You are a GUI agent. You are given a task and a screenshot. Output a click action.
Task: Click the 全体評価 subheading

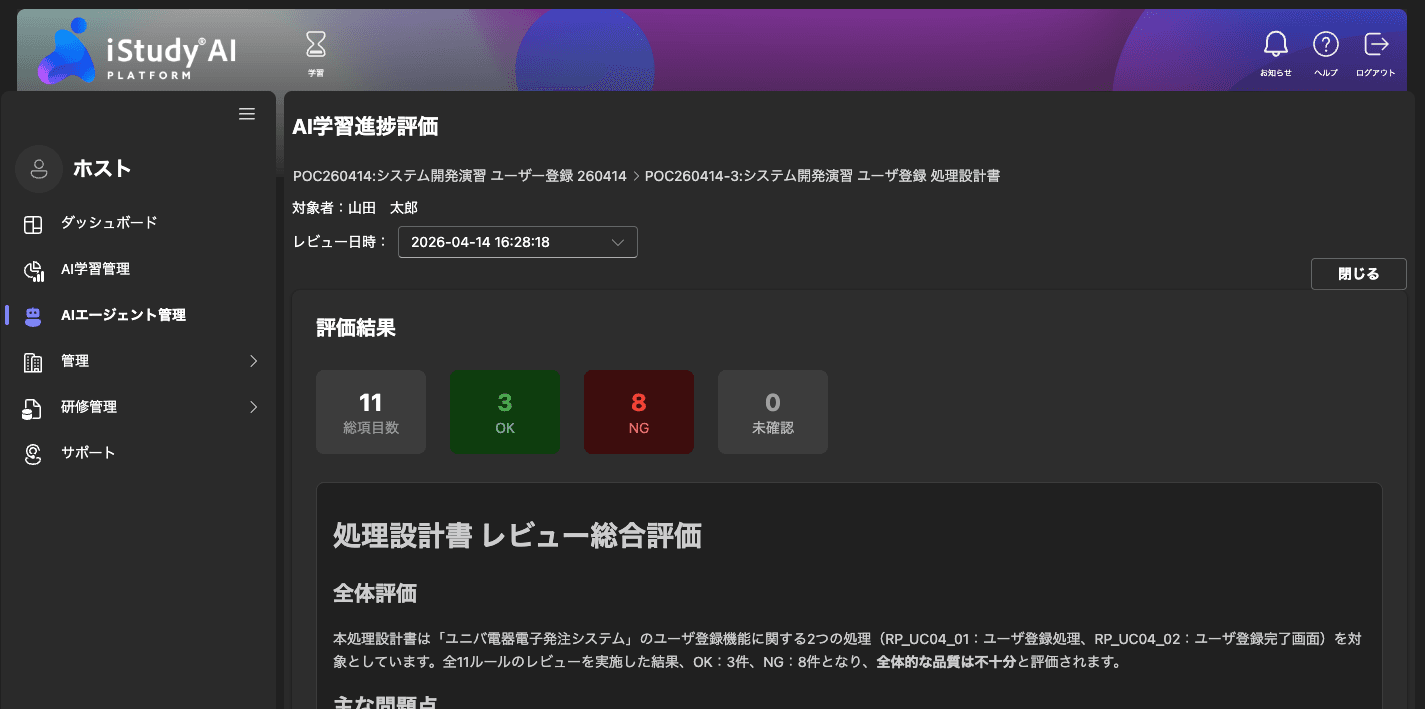click(x=375, y=593)
